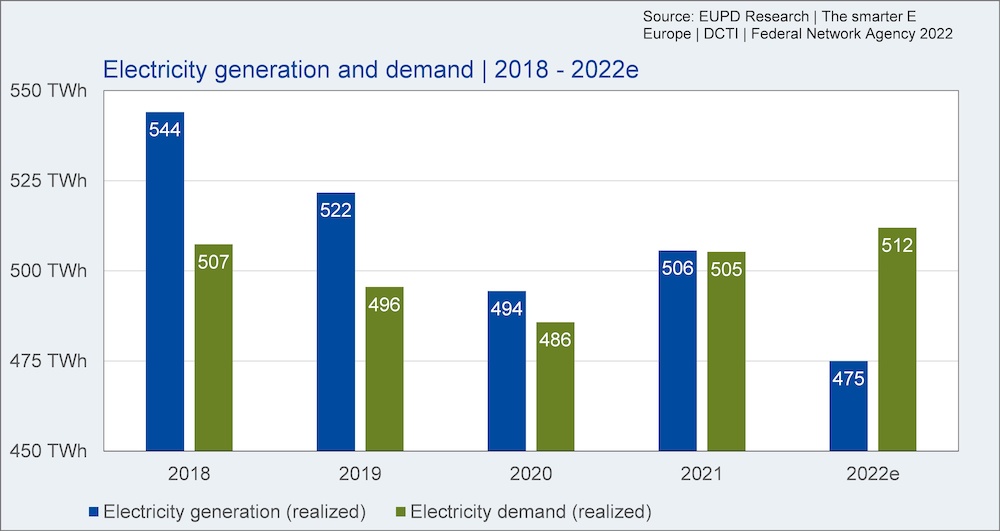
Task: Click the green 2022e bar labeled 512
Action: tap(897, 339)
